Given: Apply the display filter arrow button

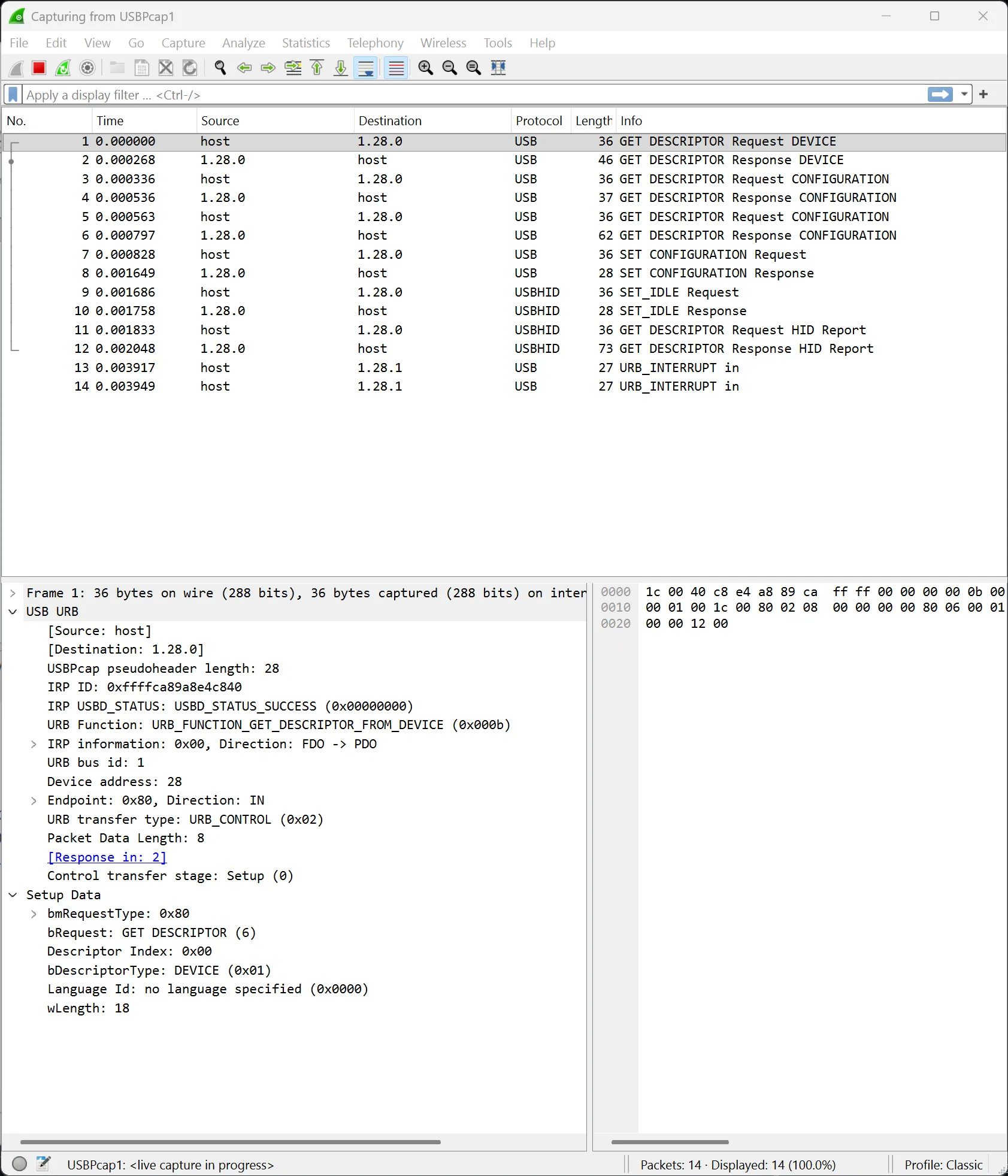Looking at the screenshot, I should [x=940, y=94].
